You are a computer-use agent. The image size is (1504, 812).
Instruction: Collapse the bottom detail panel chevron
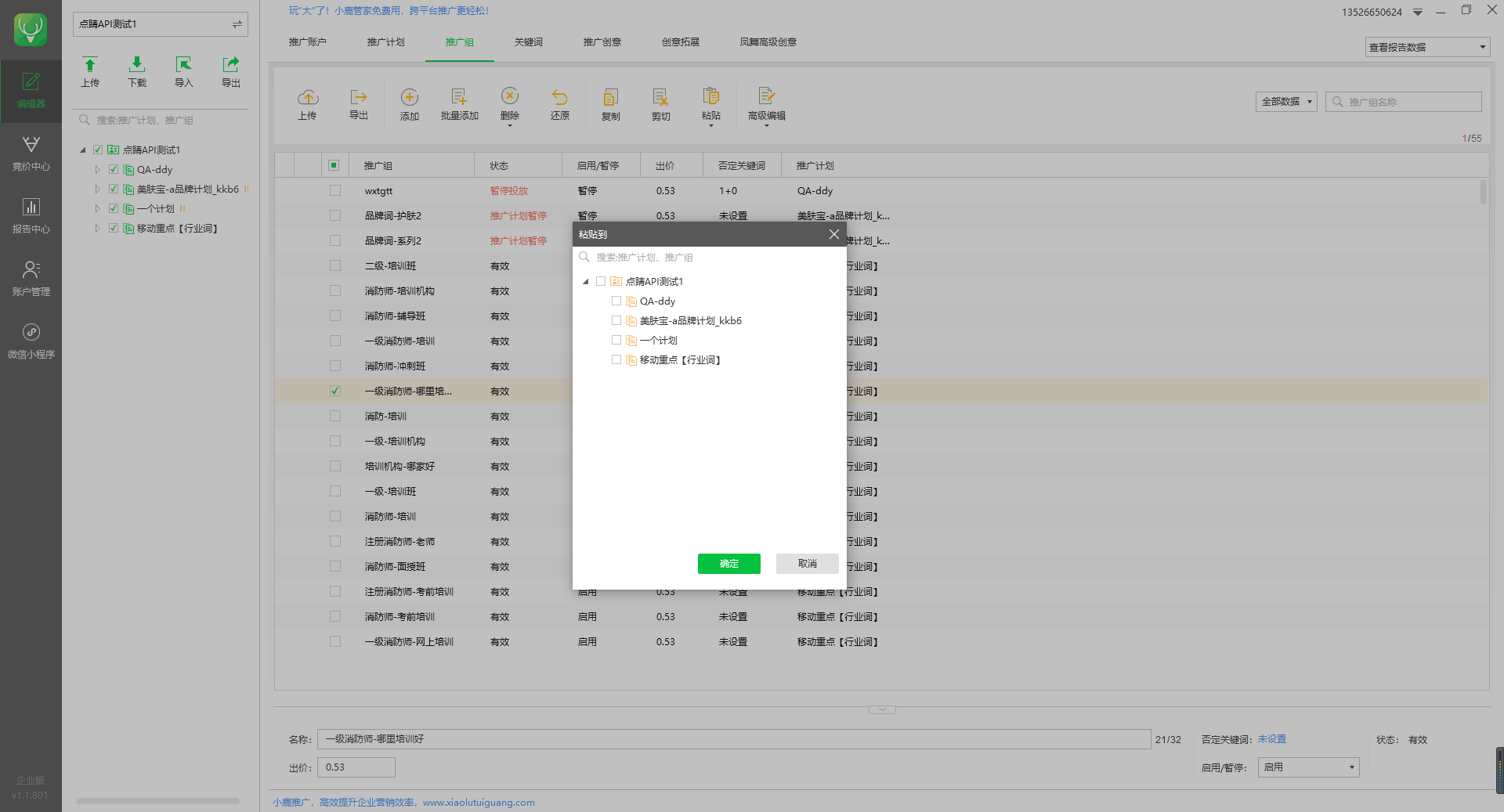click(882, 709)
